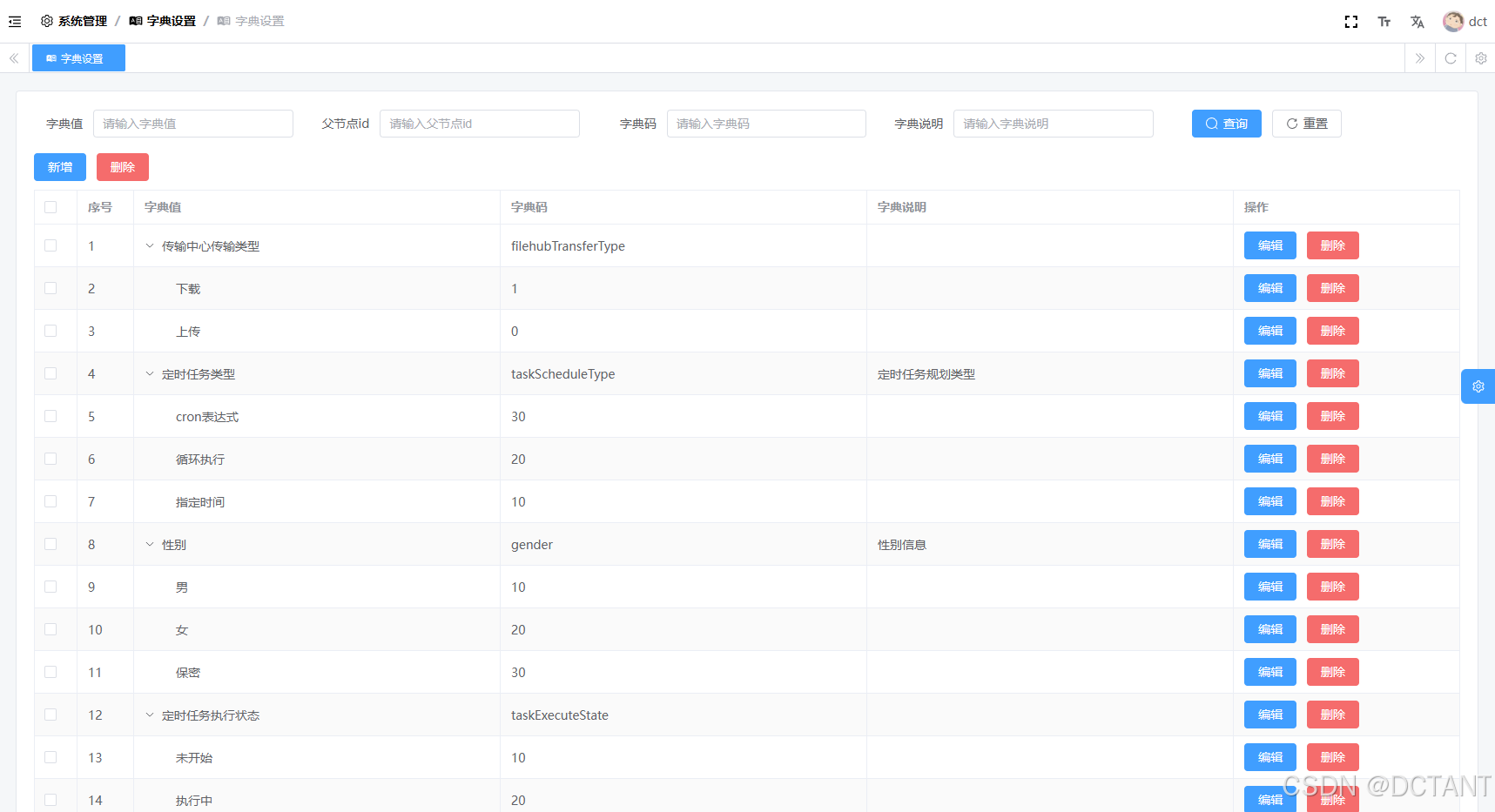Open floating blue settings gear panel

pos(1478,386)
